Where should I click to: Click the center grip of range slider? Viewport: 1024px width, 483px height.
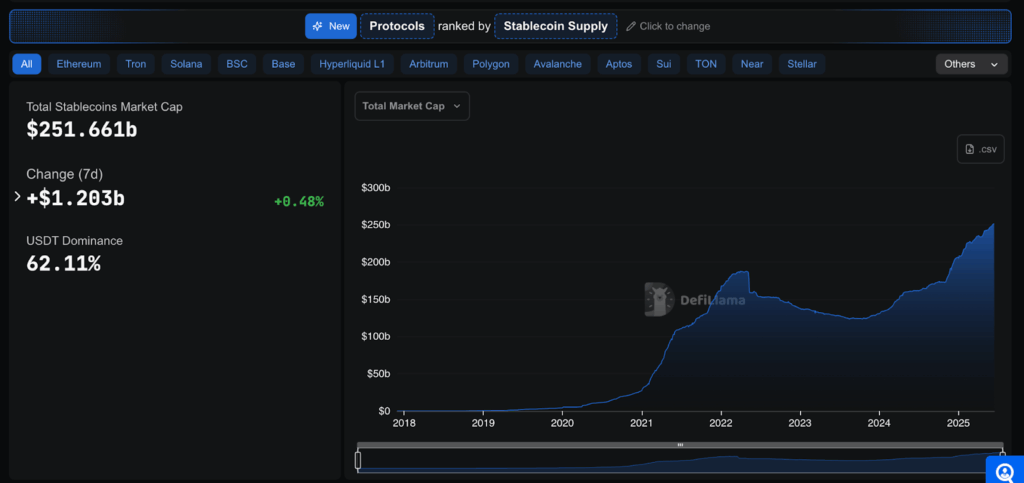[x=680, y=444]
